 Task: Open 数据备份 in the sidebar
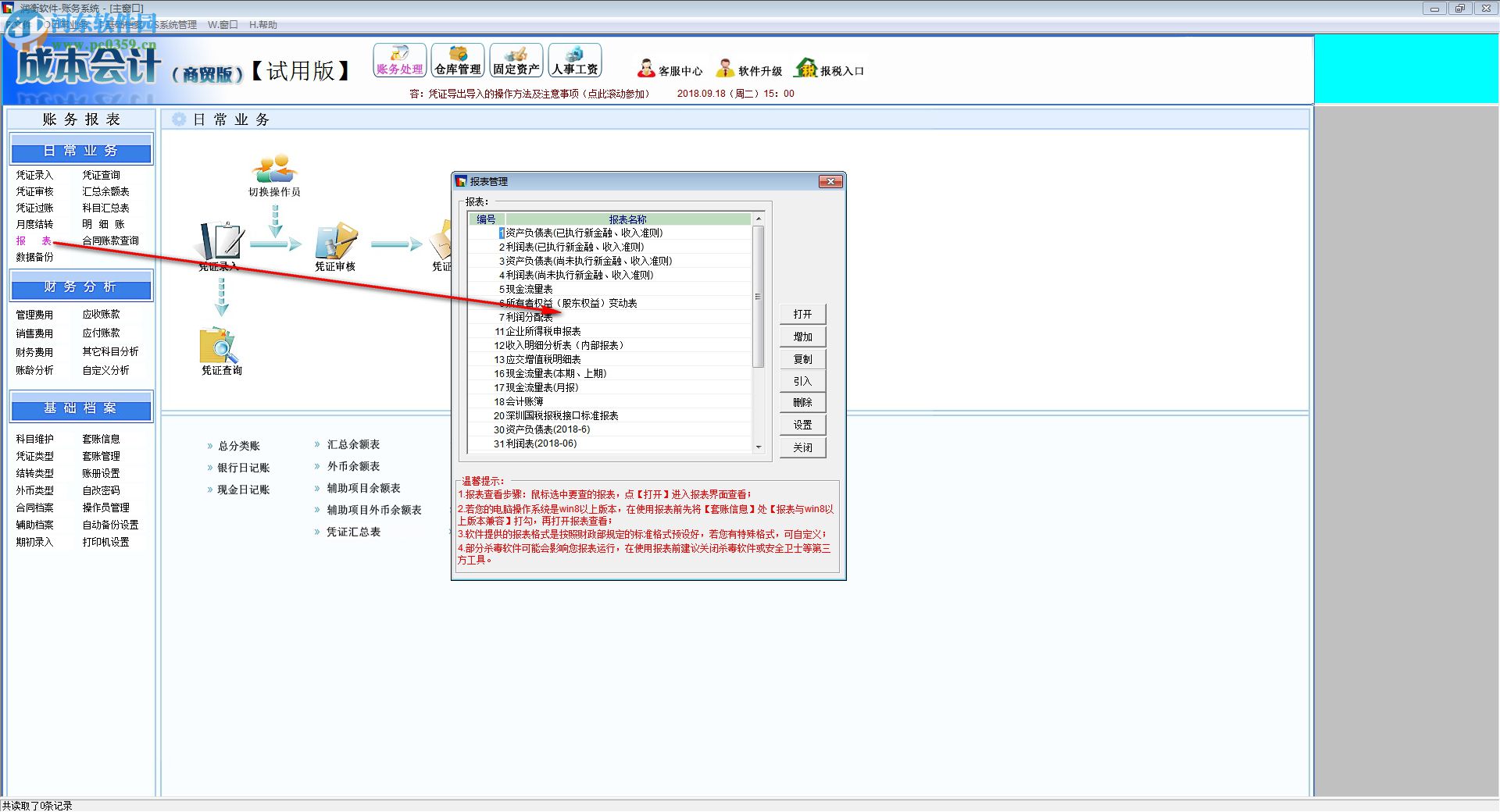34,257
